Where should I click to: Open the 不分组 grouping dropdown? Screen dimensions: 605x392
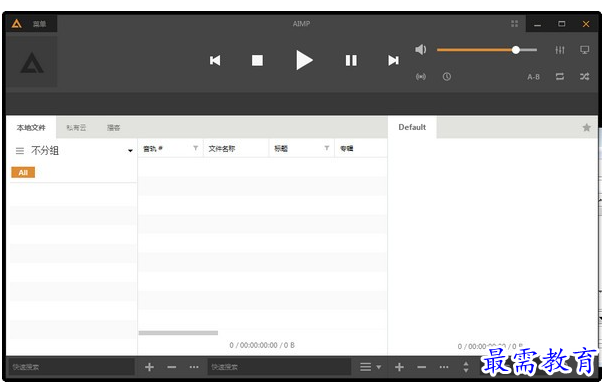point(130,150)
